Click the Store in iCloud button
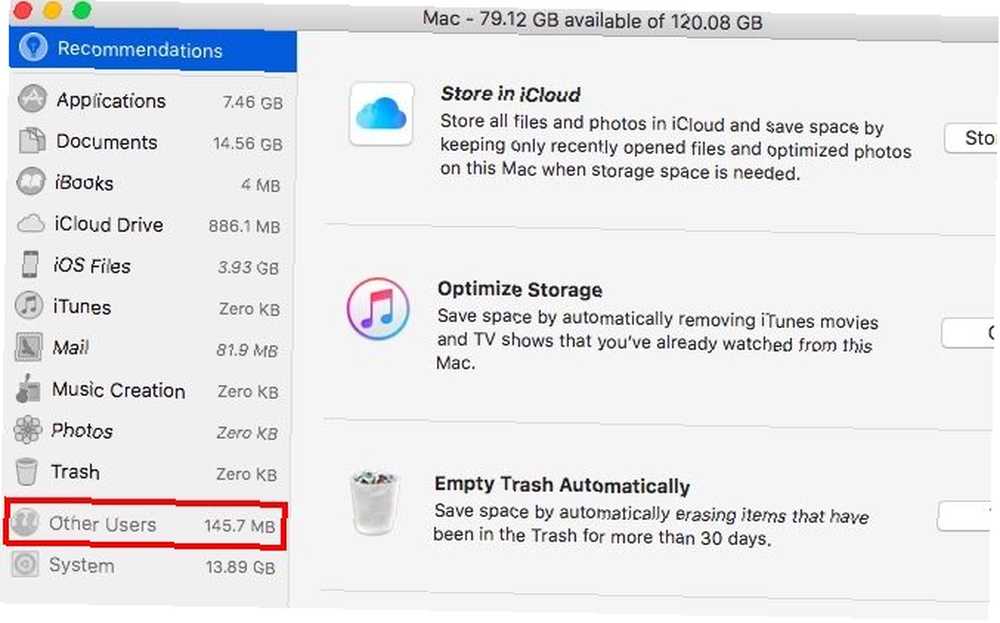 971,138
